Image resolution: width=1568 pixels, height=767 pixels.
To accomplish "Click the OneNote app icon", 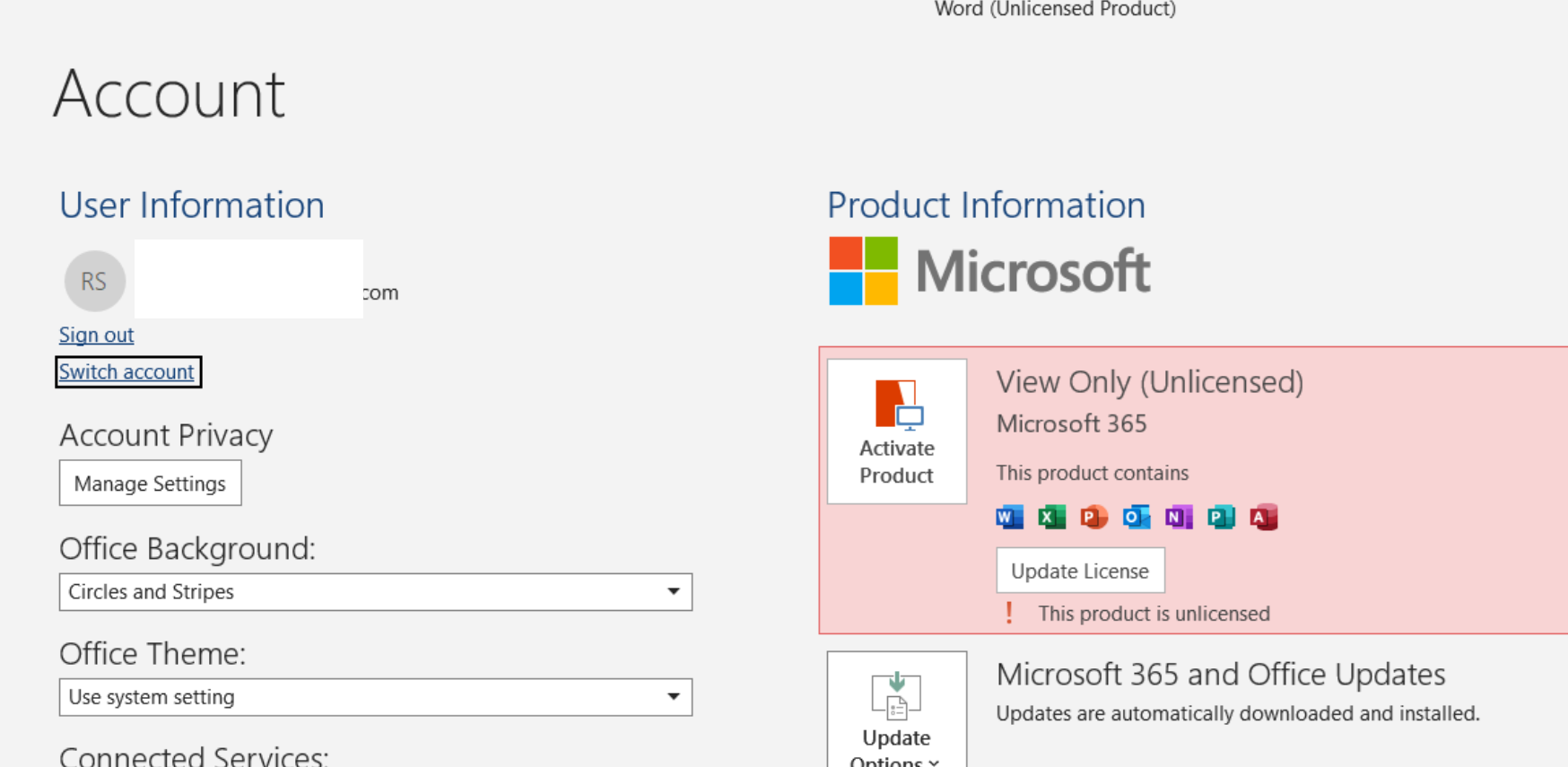I will coord(1179,517).
